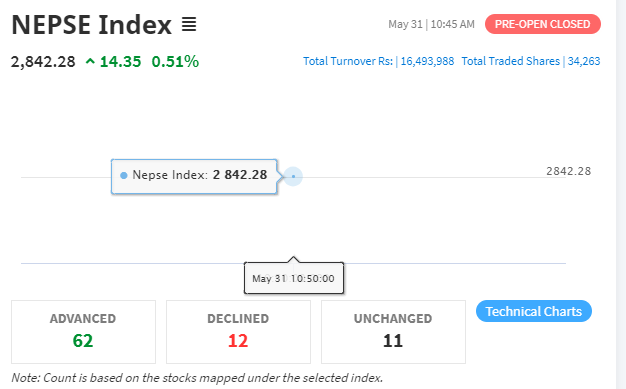Click the Technical Charts button
Image resolution: width=626 pixels, height=389 pixels.
pos(534,311)
